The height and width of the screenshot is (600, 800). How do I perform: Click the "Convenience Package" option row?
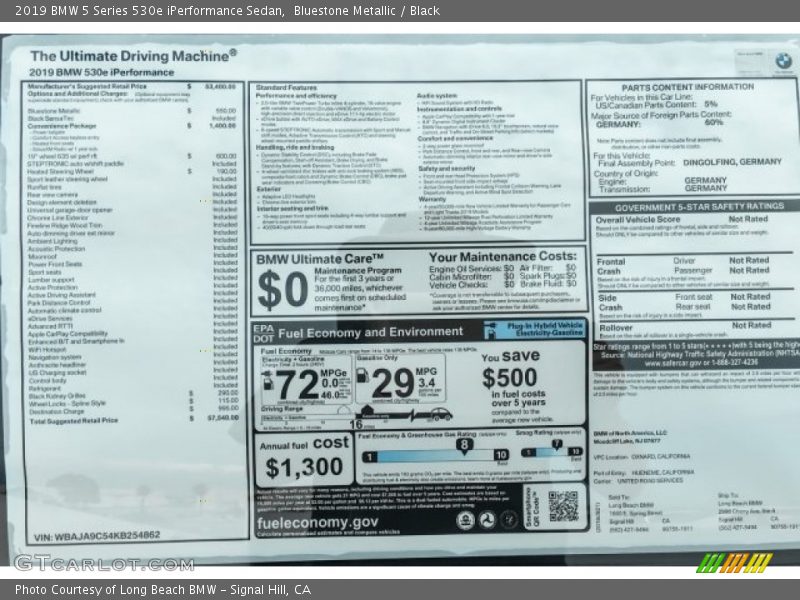point(132,126)
